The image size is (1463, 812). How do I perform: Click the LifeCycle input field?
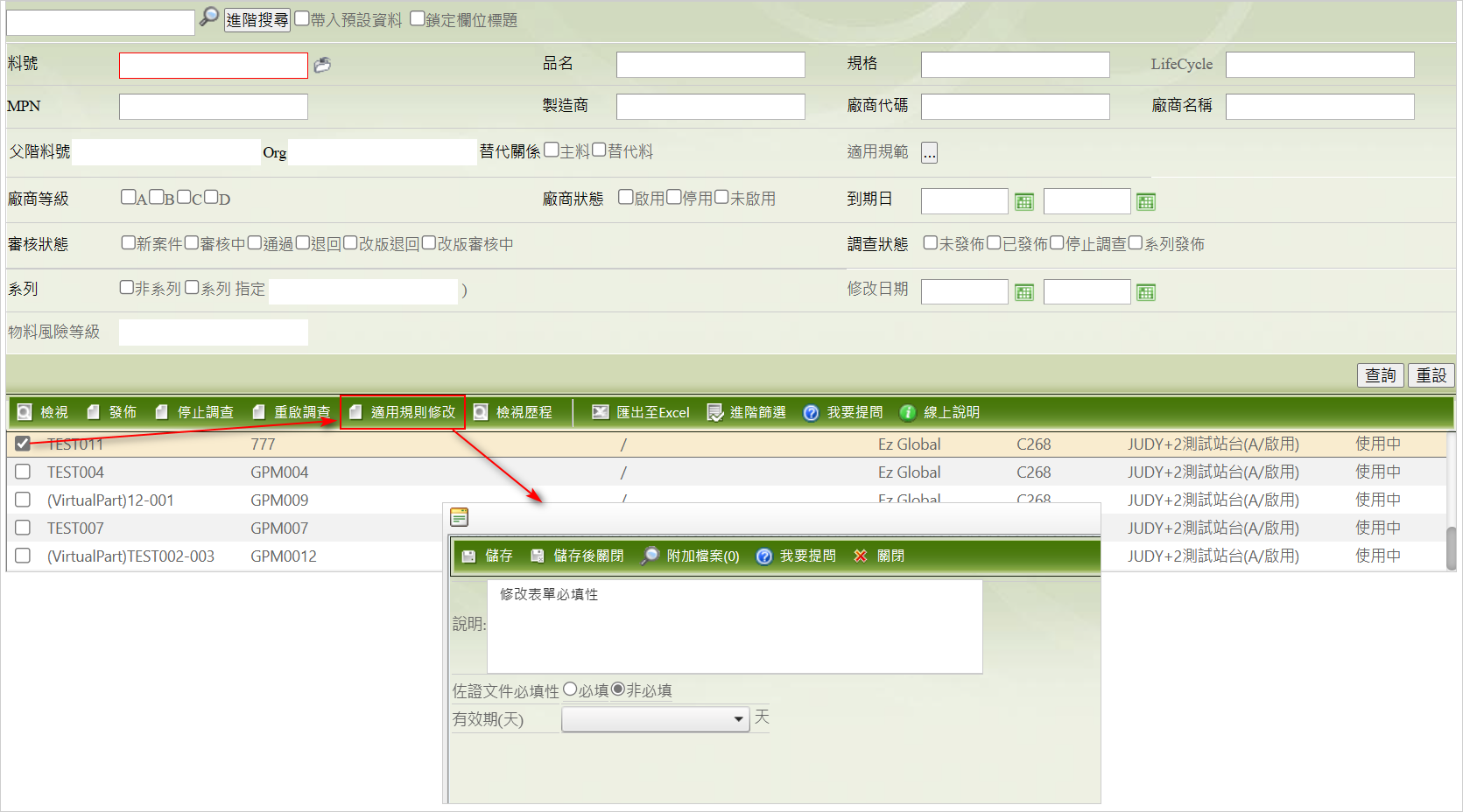click(1320, 65)
